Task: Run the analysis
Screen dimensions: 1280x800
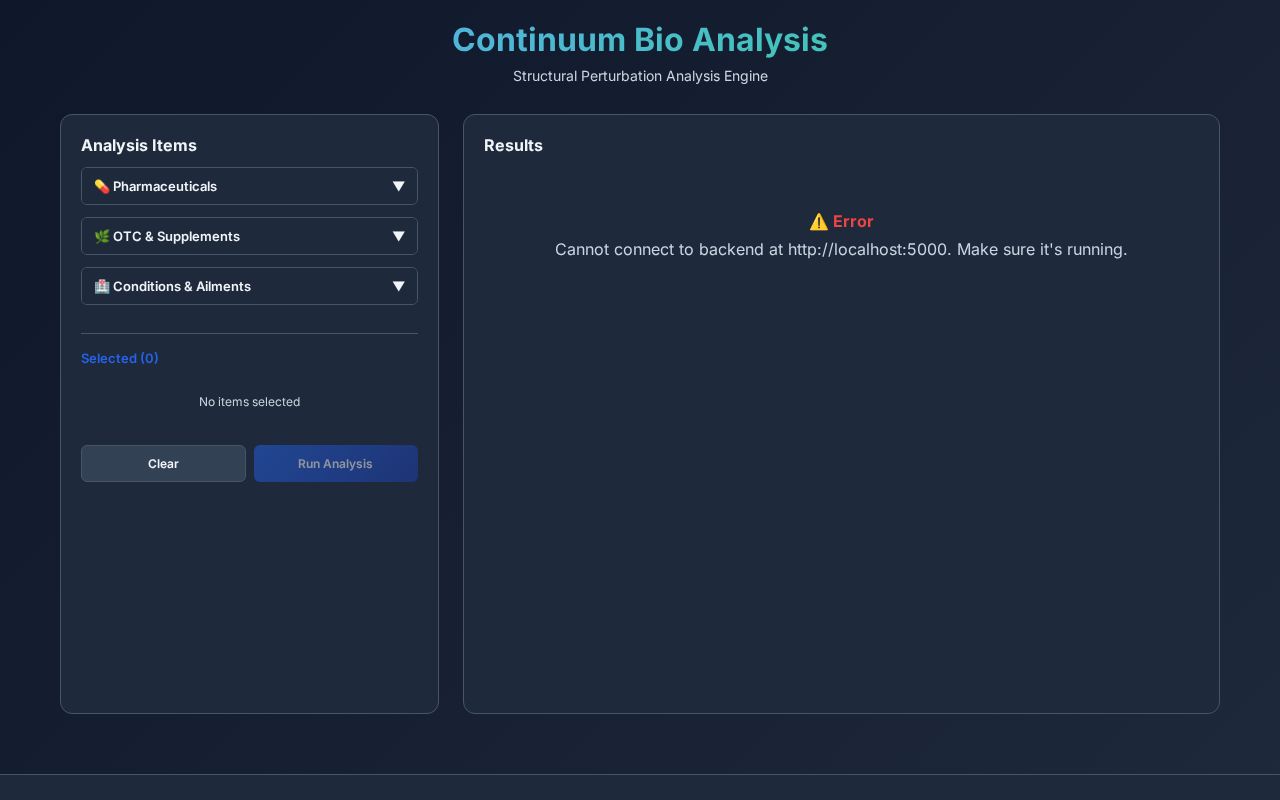Action: 336,463
